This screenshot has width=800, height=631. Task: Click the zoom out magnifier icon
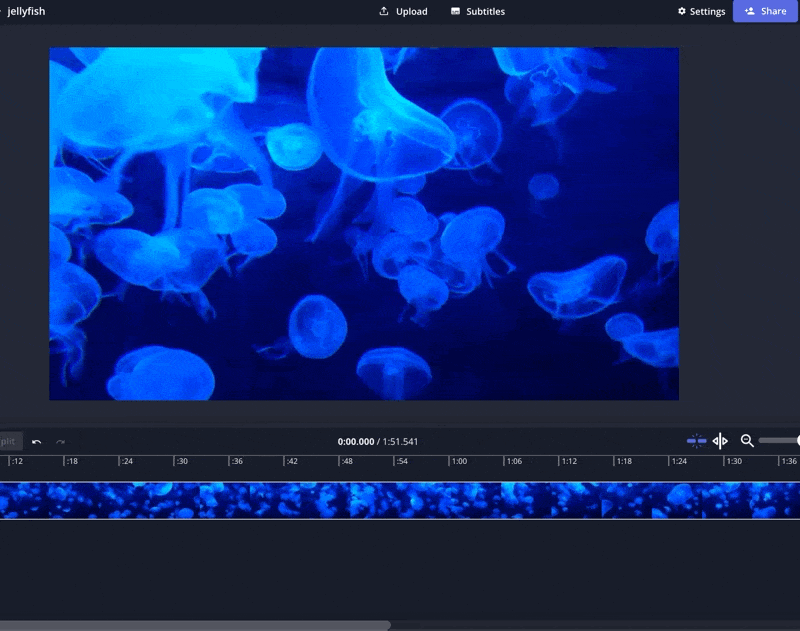(x=747, y=441)
